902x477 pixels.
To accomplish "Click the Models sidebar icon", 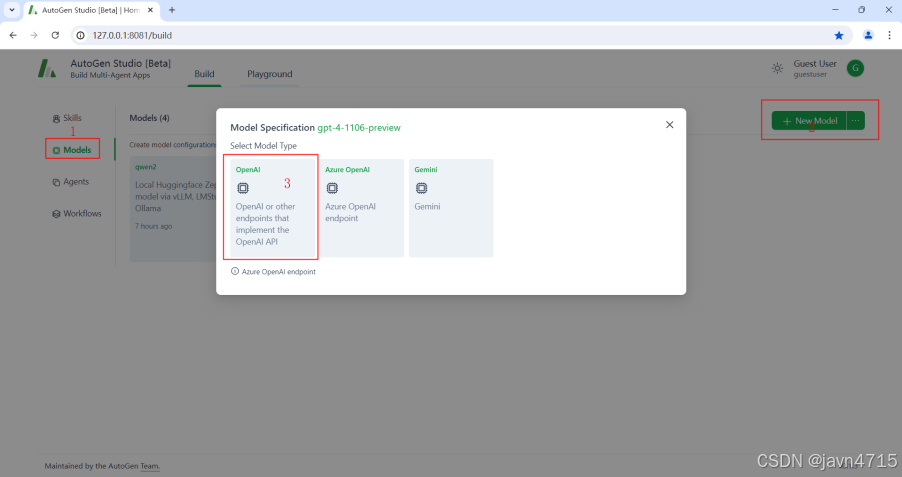I will coord(56,150).
